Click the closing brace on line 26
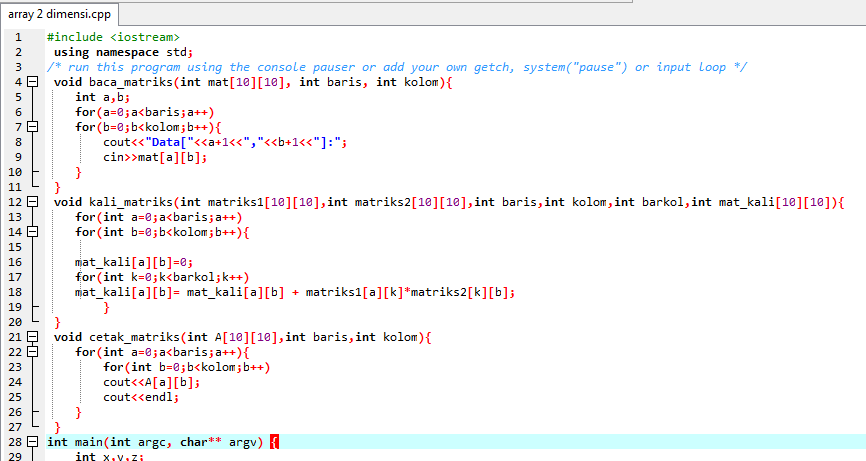Viewport: 866px width, 461px height. [78, 412]
